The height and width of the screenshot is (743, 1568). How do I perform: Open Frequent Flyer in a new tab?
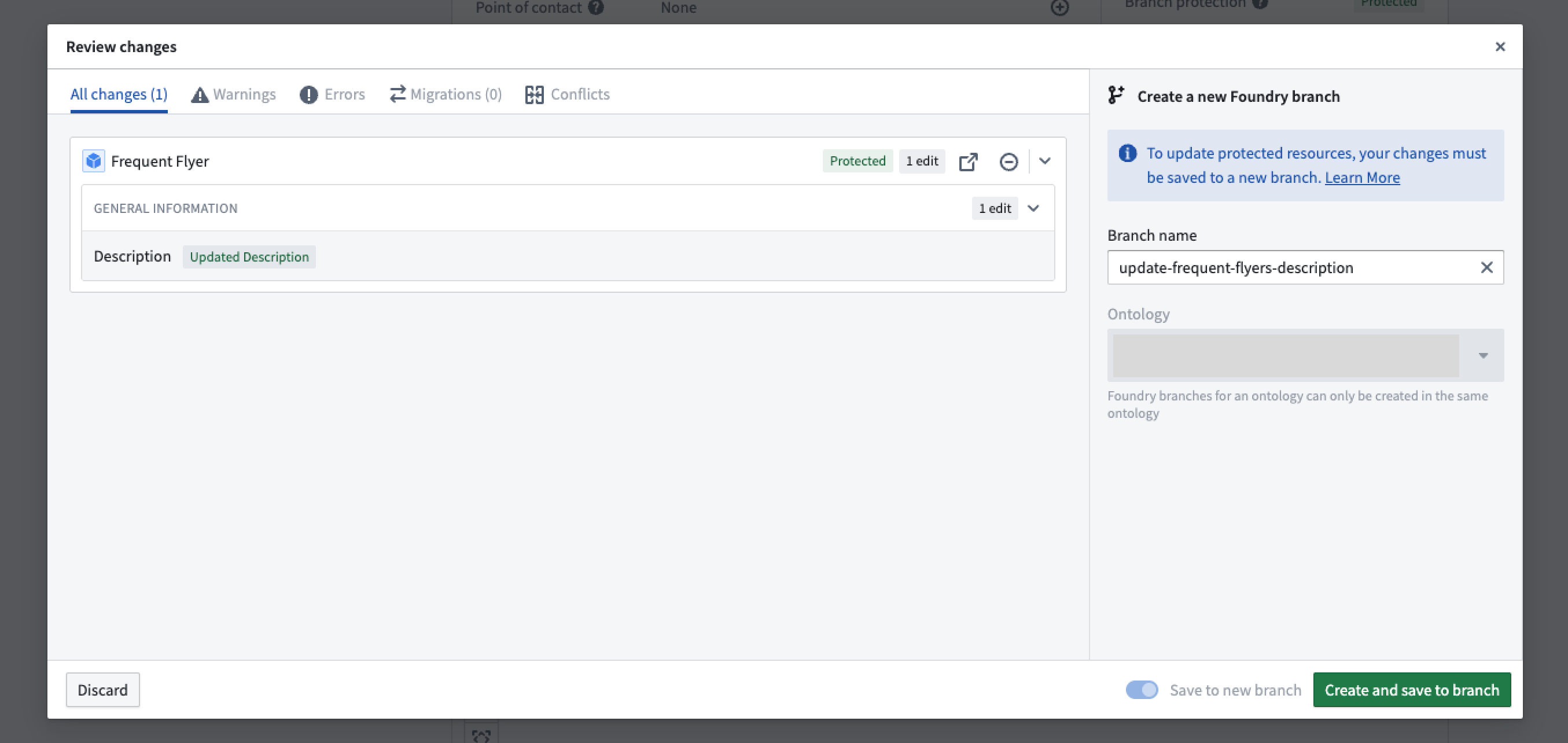click(x=969, y=161)
